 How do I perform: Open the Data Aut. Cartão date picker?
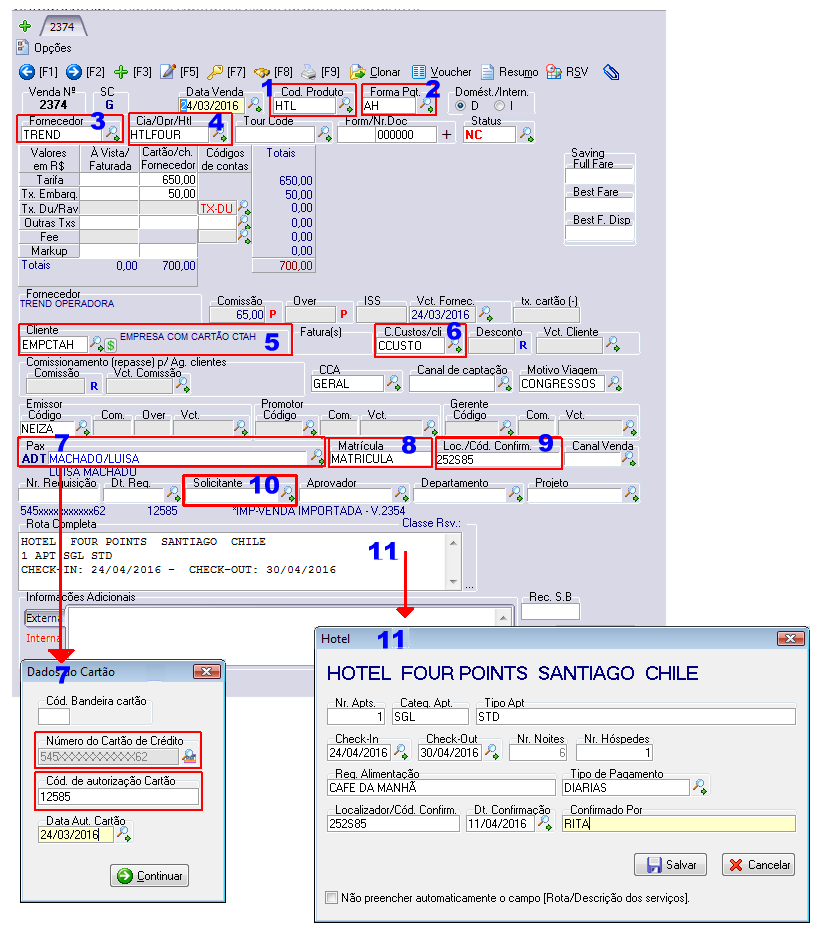coord(124,834)
